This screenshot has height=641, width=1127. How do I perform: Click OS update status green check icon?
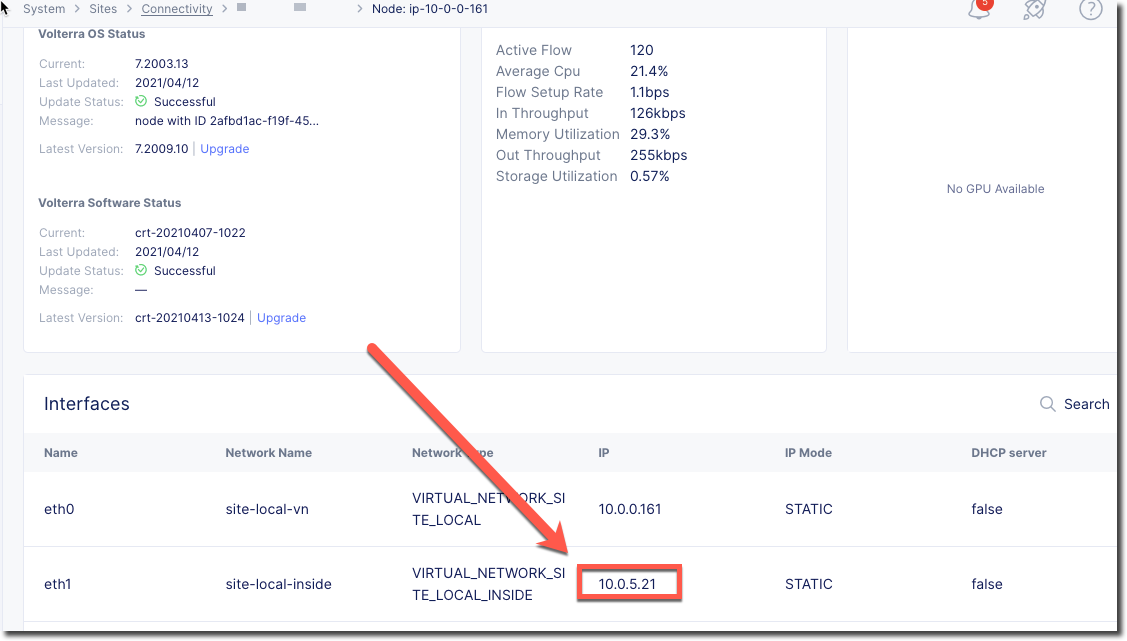tap(141, 102)
